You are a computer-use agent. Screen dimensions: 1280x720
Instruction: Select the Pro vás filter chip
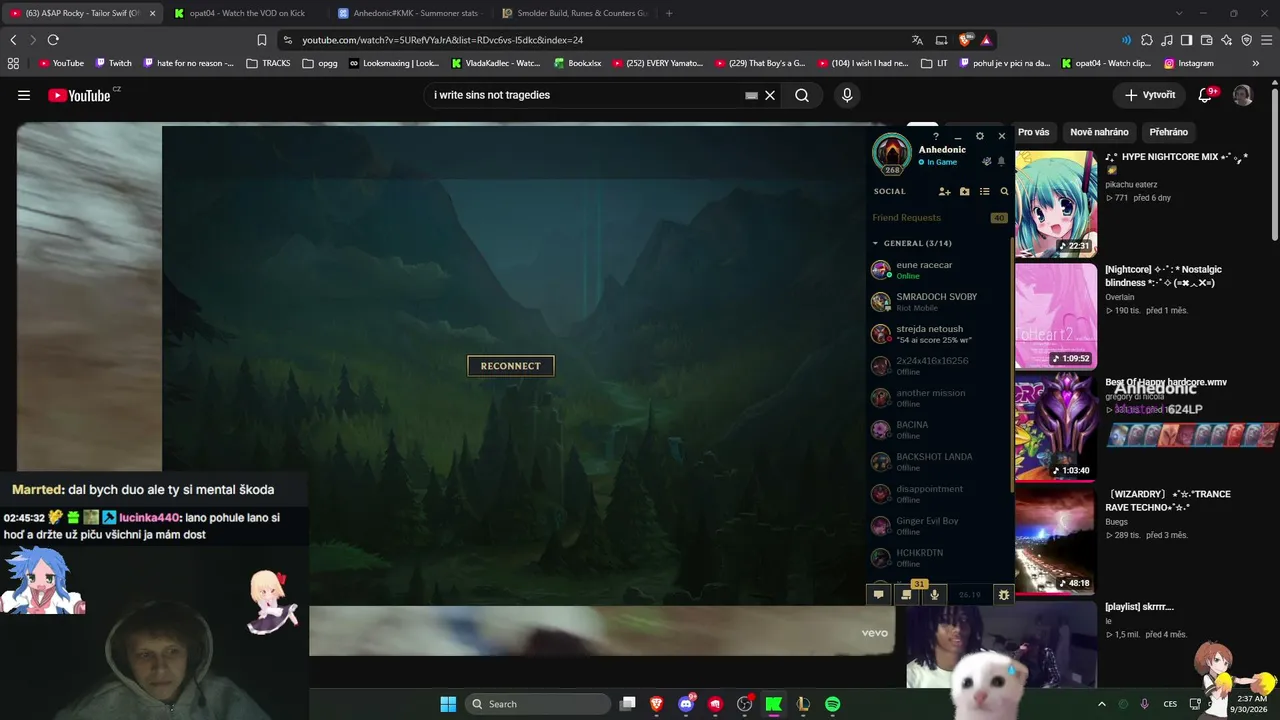coord(1033,132)
